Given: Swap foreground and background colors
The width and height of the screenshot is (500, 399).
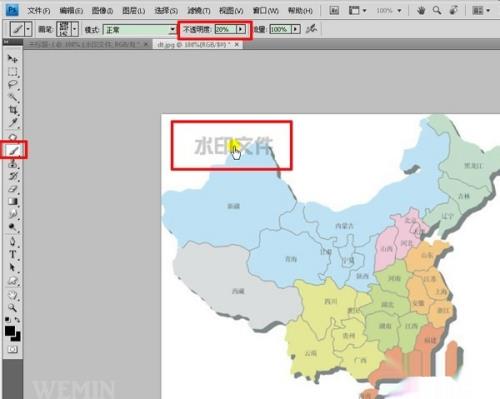Looking at the screenshot, I should (17, 320).
